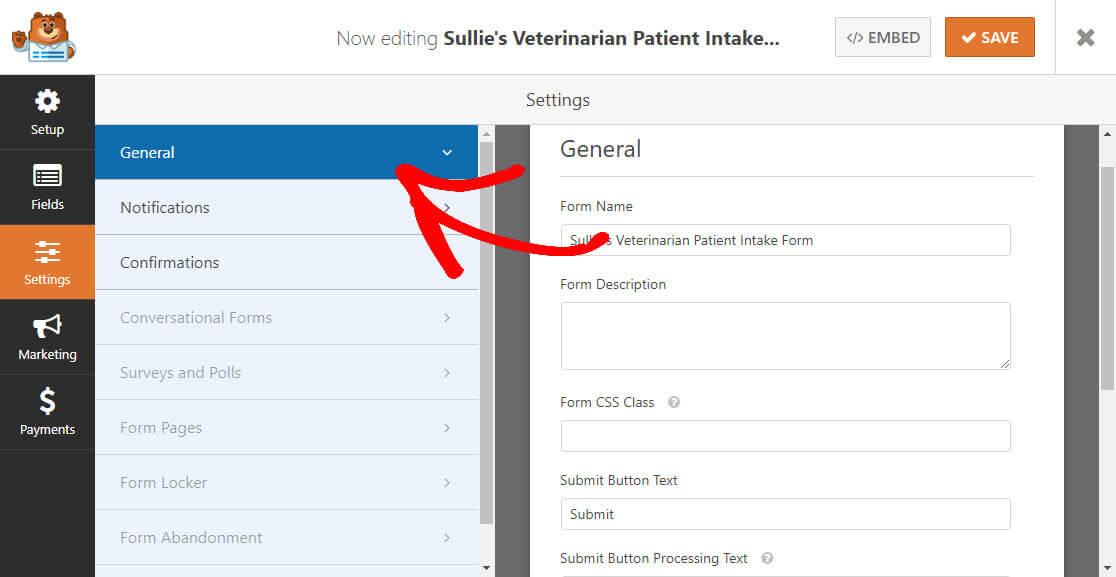Click inside the Form Description text area

[785, 336]
